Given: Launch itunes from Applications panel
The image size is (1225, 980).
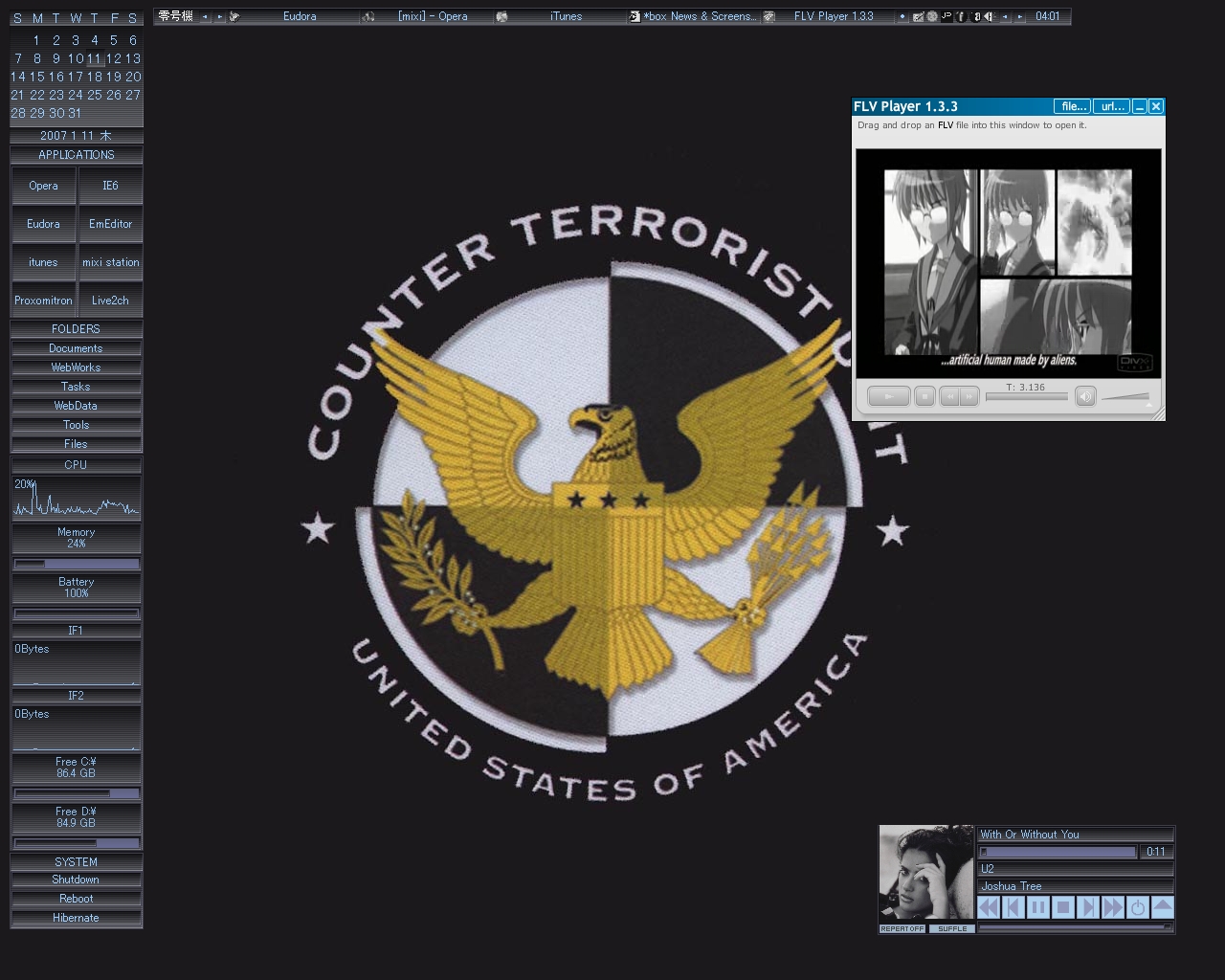Looking at the screenshot, I should click(x=43, y=262).
